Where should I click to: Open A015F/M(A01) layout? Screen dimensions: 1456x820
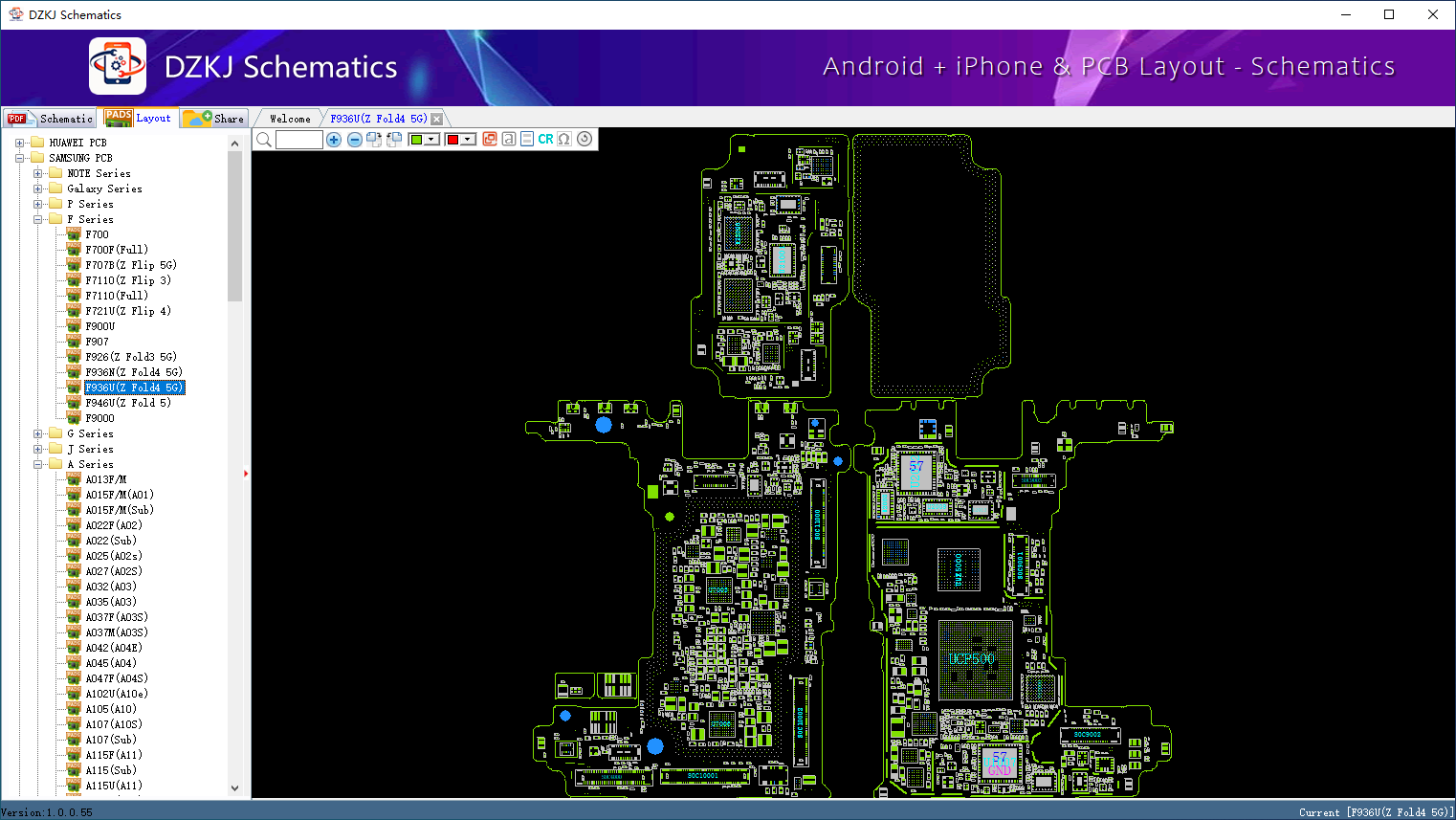[x=120, y=495]
